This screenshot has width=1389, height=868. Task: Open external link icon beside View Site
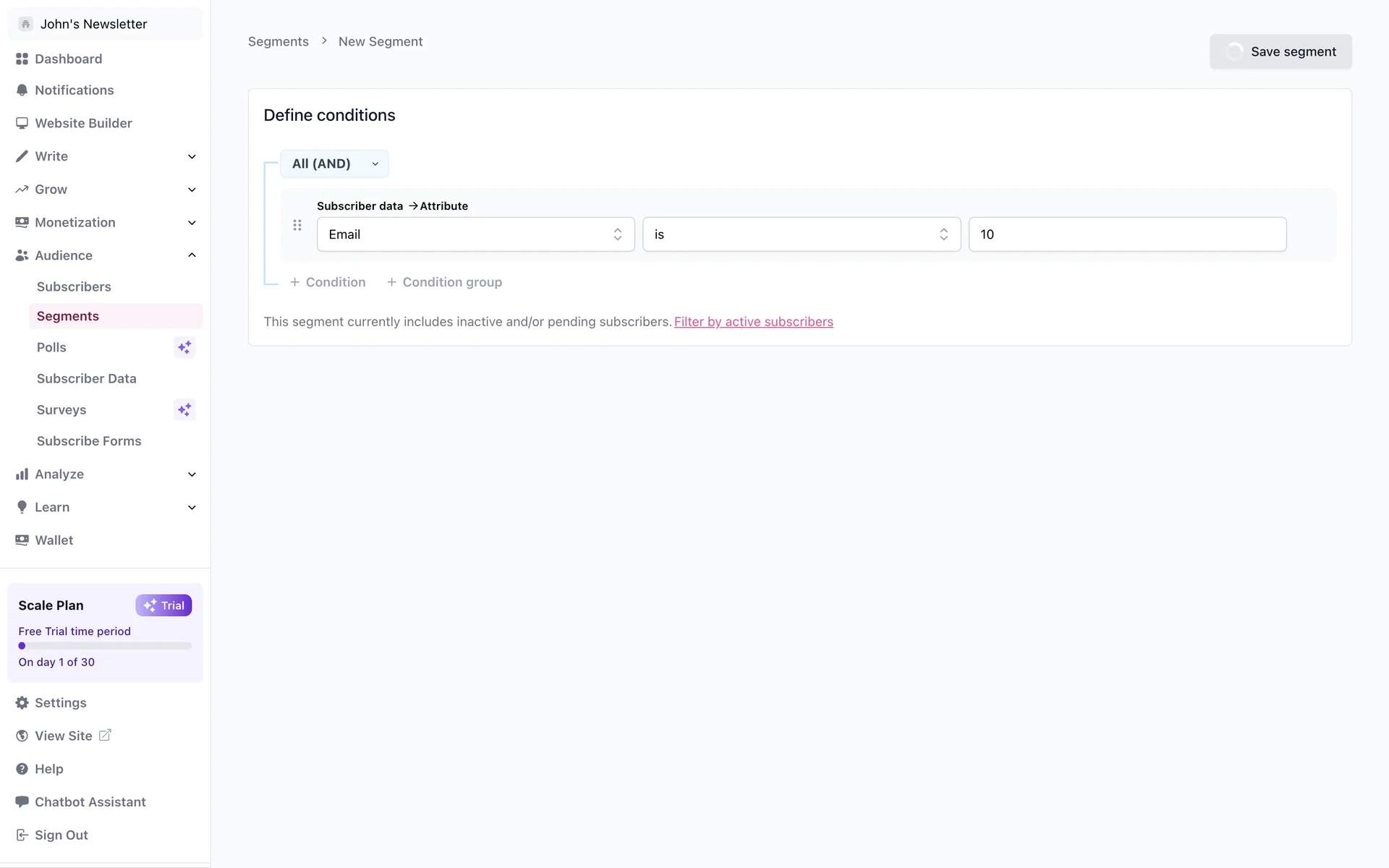(x=105, y=735)
